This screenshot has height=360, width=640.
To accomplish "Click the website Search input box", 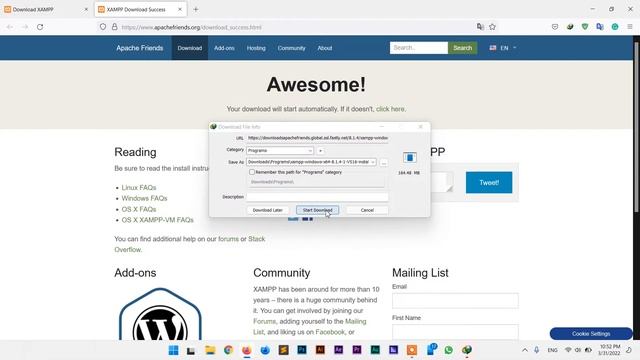I will [x=419, y=48].
